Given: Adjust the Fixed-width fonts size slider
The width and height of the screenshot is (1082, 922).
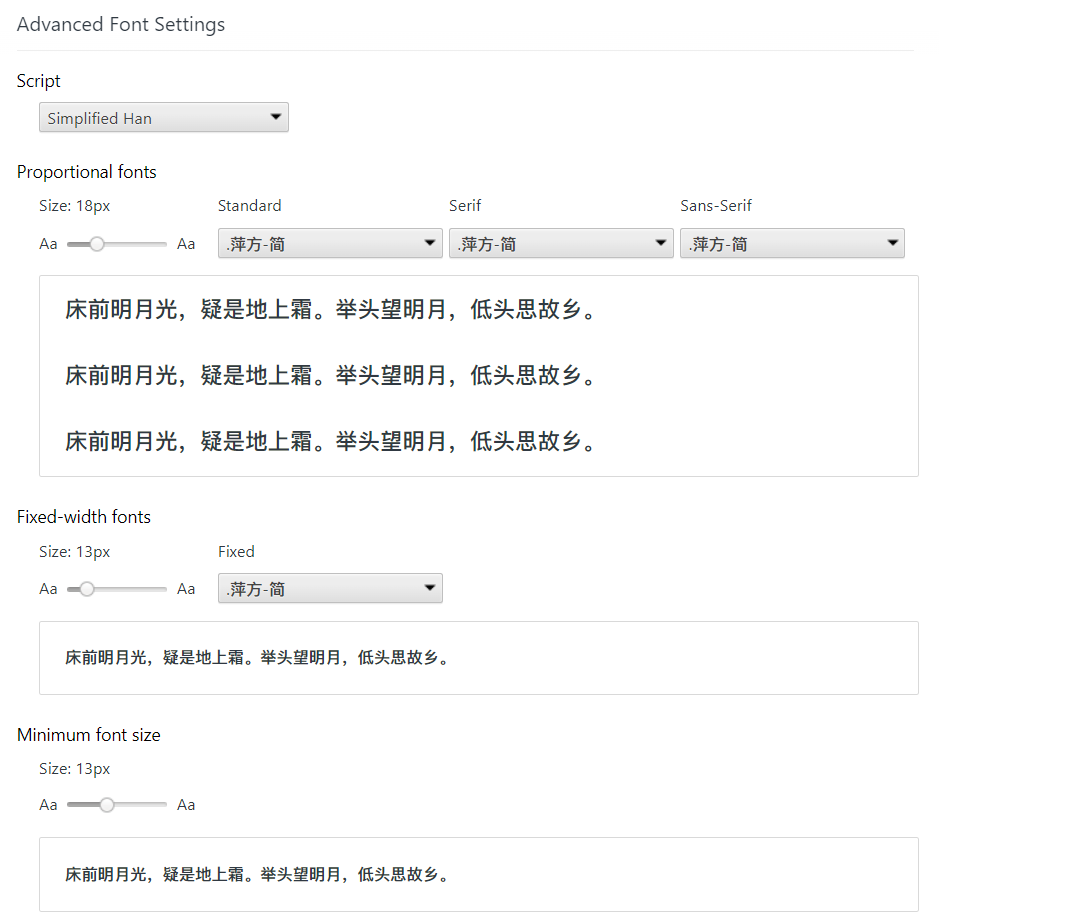Looking at the screenshot, I should coord(117,589).
